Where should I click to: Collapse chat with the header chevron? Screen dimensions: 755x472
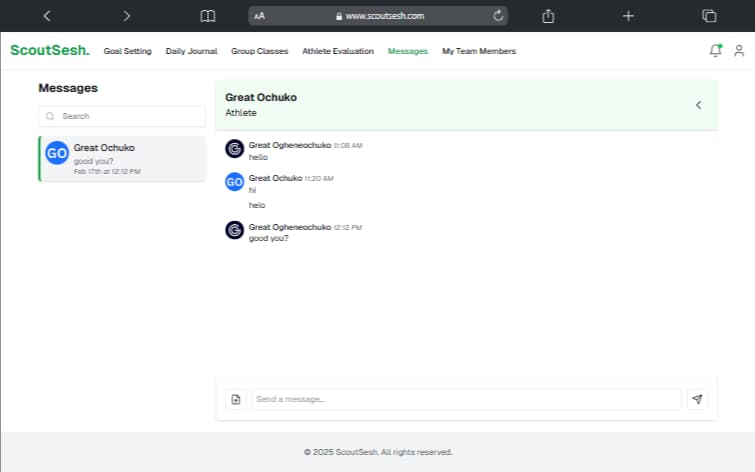[x=698, y=105]
